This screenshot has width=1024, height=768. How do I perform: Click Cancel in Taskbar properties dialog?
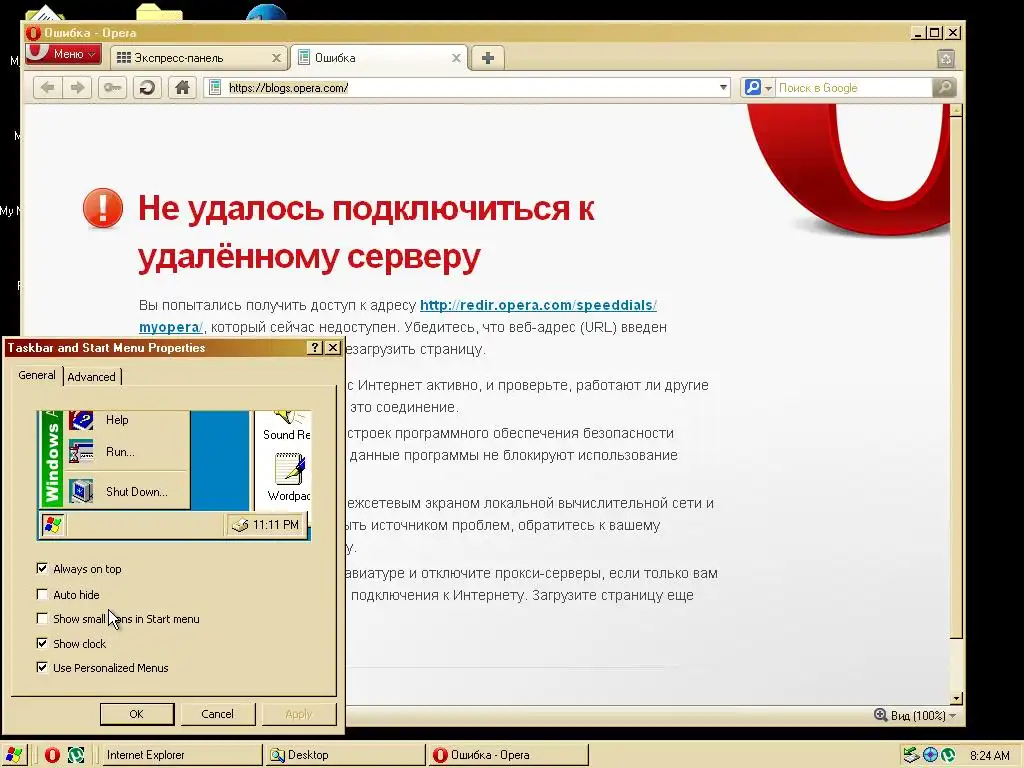point(217,714)
